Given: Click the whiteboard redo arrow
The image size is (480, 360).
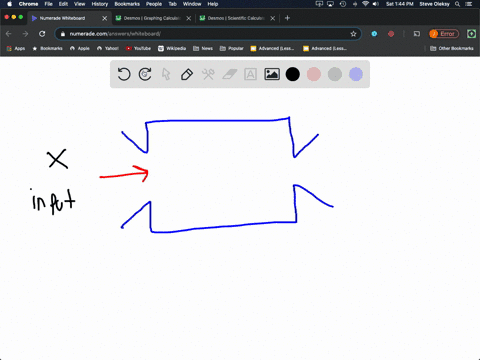Looking at the screenshot, I should [145, 74].
